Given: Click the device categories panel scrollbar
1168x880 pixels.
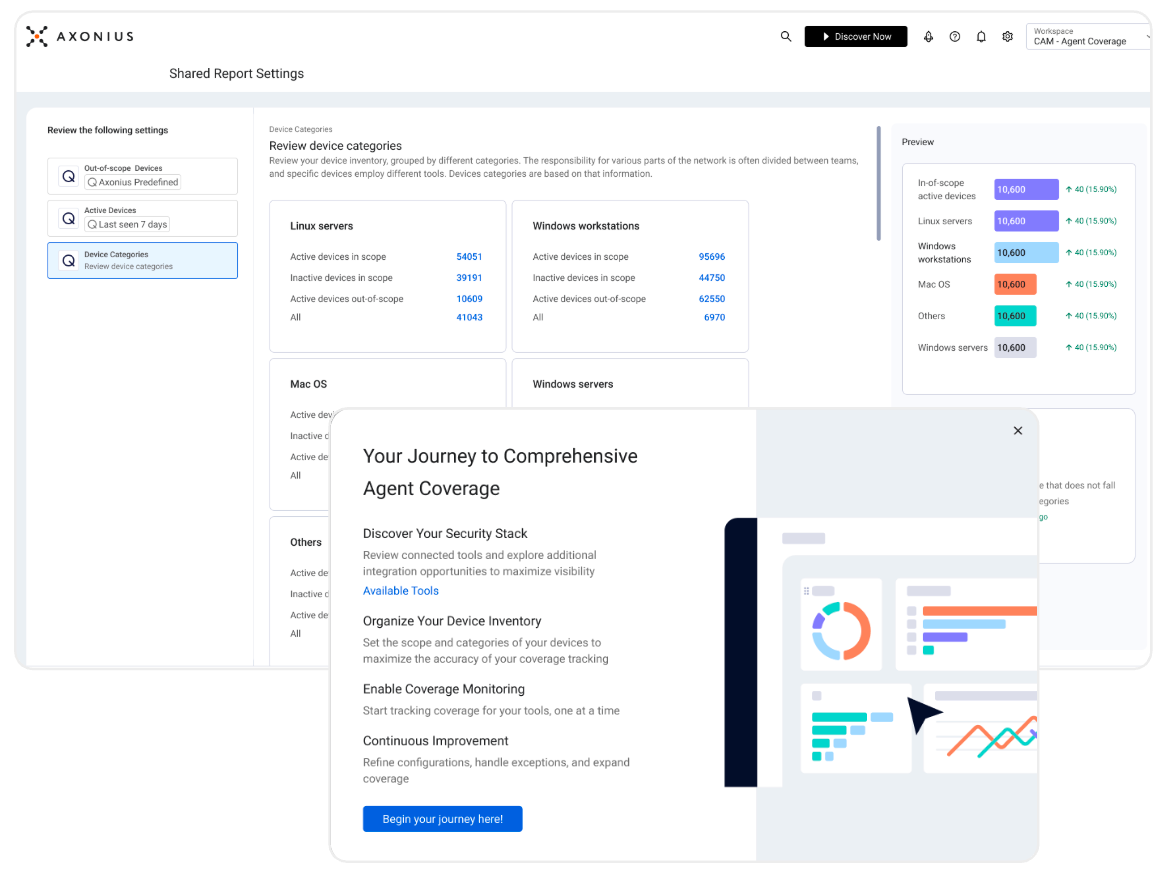Looking at the screenshot, I should pos(879,183).
